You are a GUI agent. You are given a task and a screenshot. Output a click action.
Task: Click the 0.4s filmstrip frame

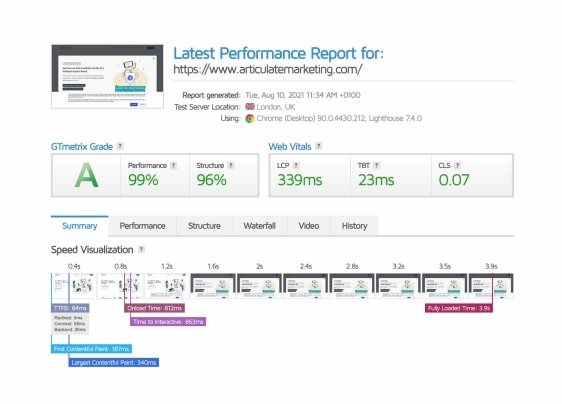pyautogui.click(x=74, y=286)
